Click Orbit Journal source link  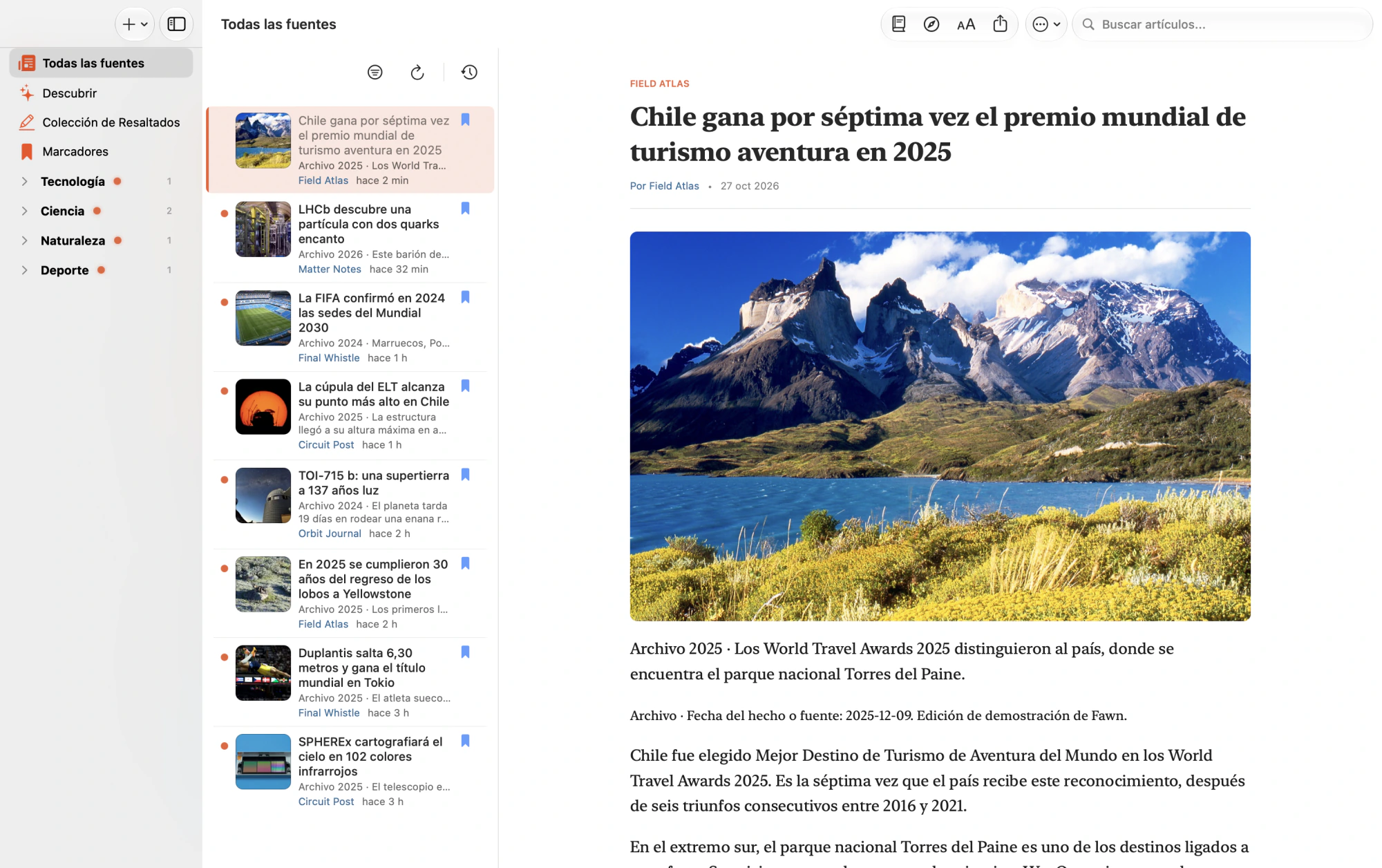click(x=330, y=534)
